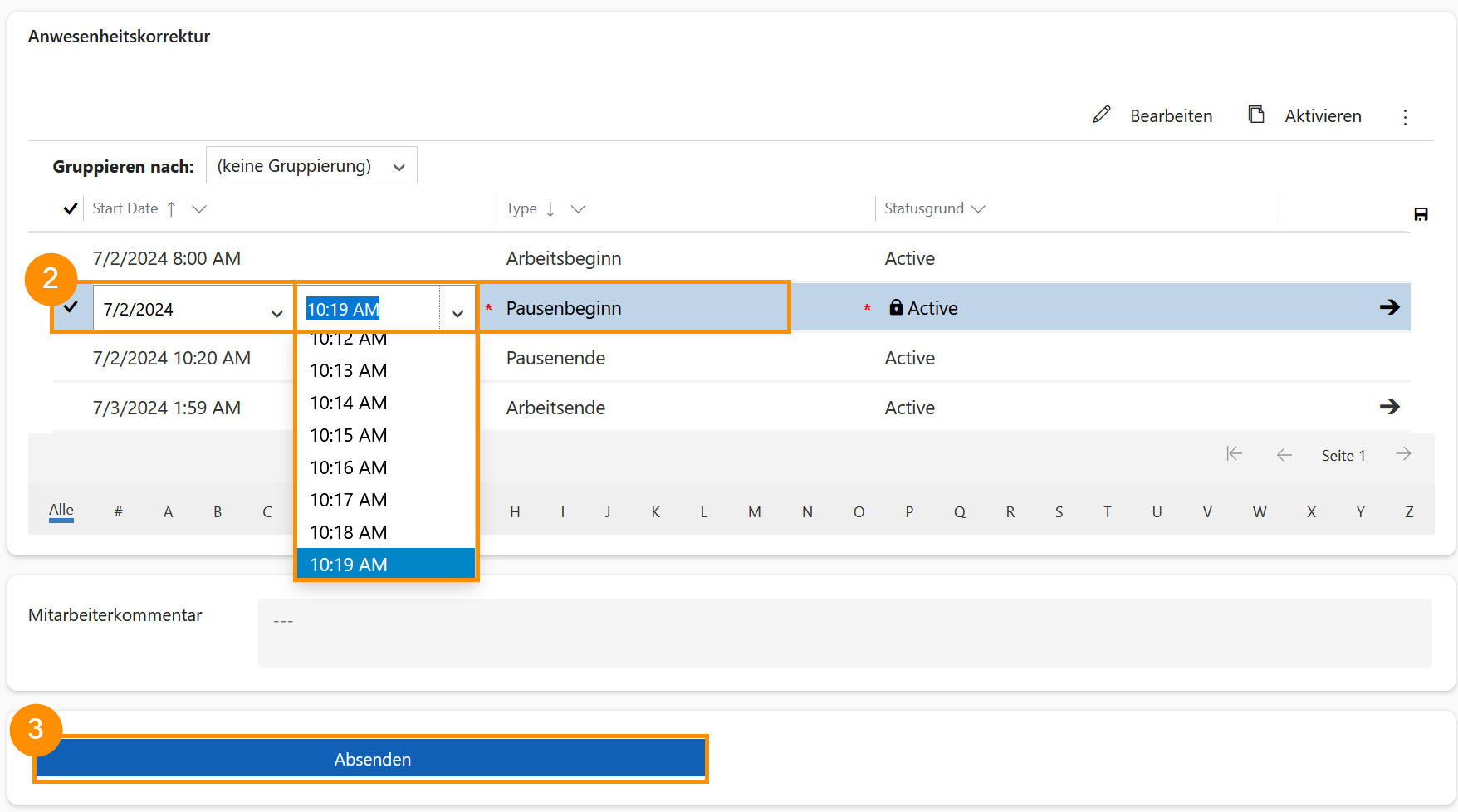Go to the previous page arrow
This screenshot has width=1458, height=812.
1284,455
